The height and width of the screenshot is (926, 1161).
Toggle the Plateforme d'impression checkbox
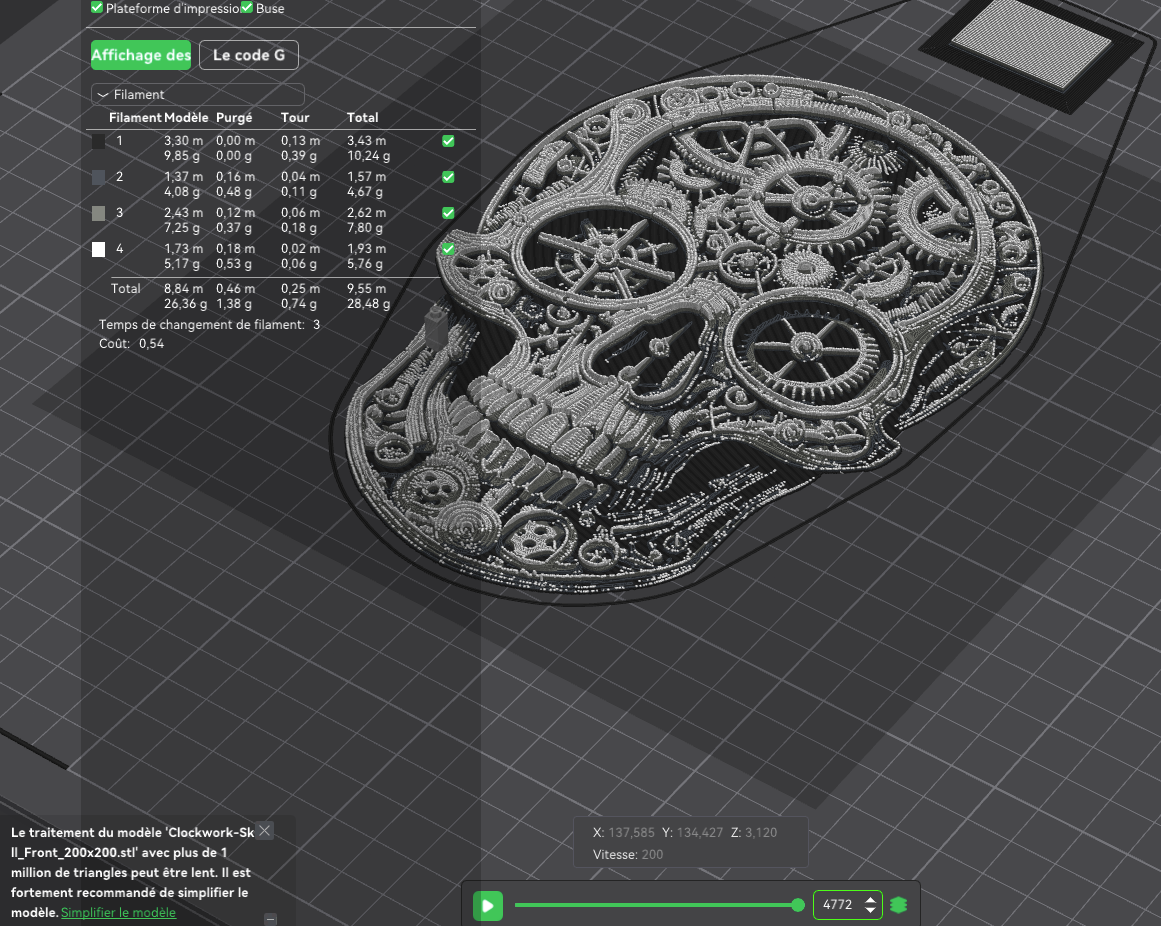coord(97,7)
